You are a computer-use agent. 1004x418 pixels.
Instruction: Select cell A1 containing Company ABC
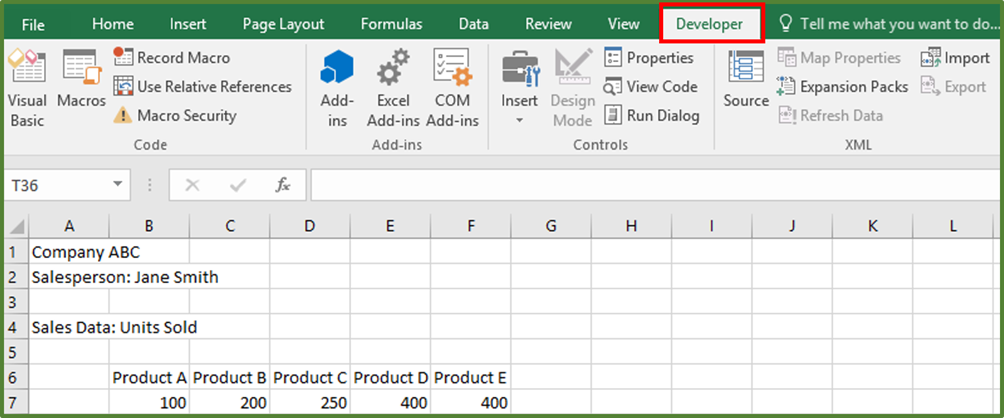69,253
